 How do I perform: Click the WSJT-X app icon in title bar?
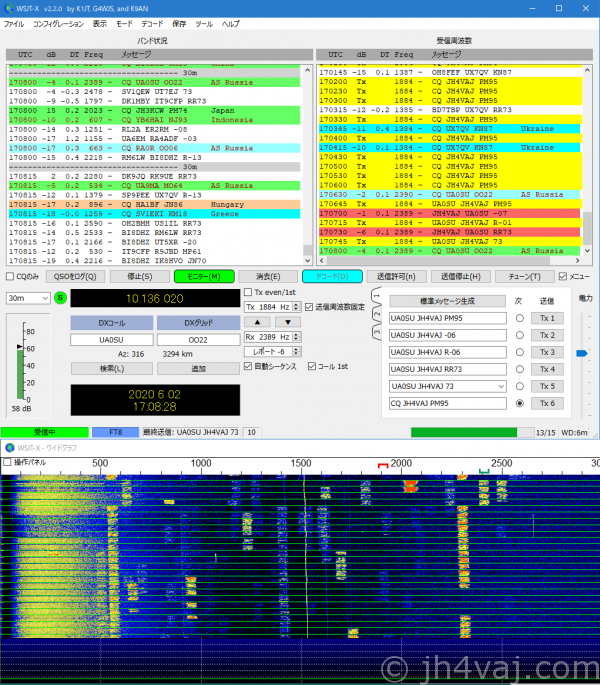[x=9, y=7]
